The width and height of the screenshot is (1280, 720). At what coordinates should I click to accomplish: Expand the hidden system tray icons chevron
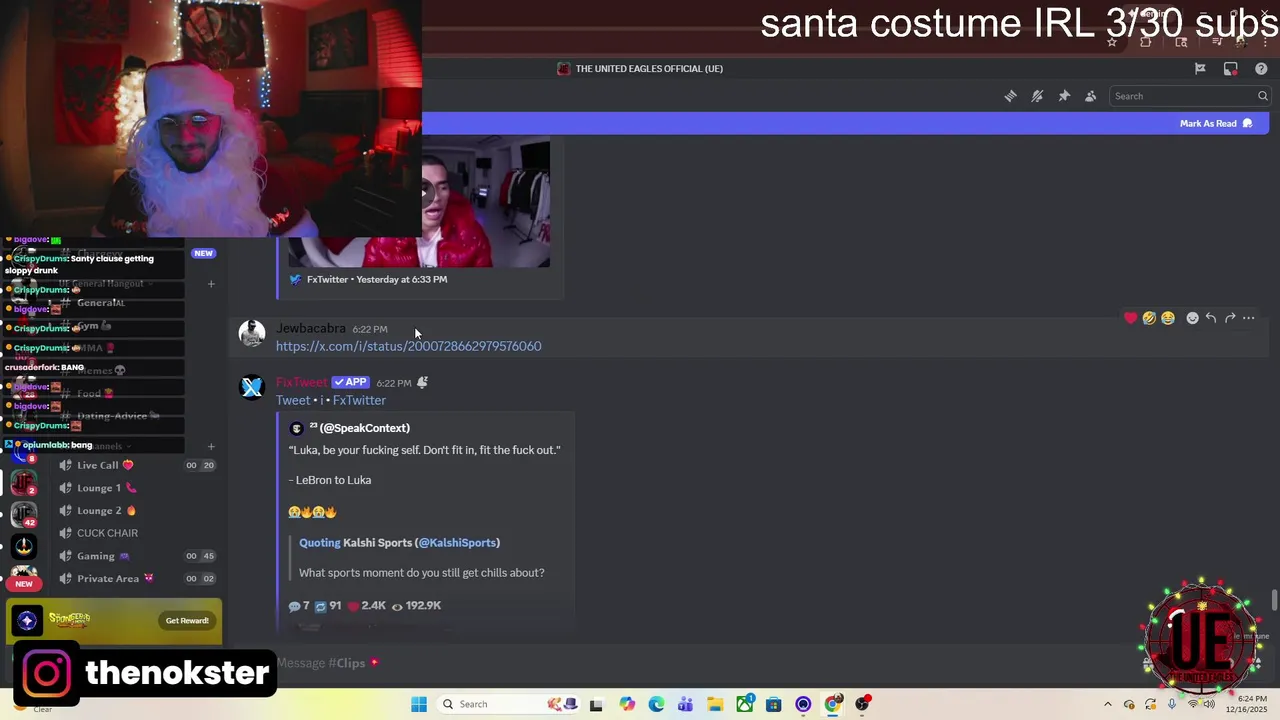point(1107,704)
